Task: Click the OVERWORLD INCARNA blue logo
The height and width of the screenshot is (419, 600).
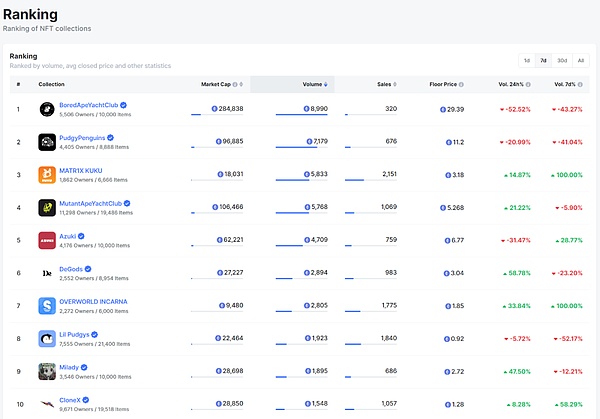Action: pyautogui.click(x=46, y=306)
